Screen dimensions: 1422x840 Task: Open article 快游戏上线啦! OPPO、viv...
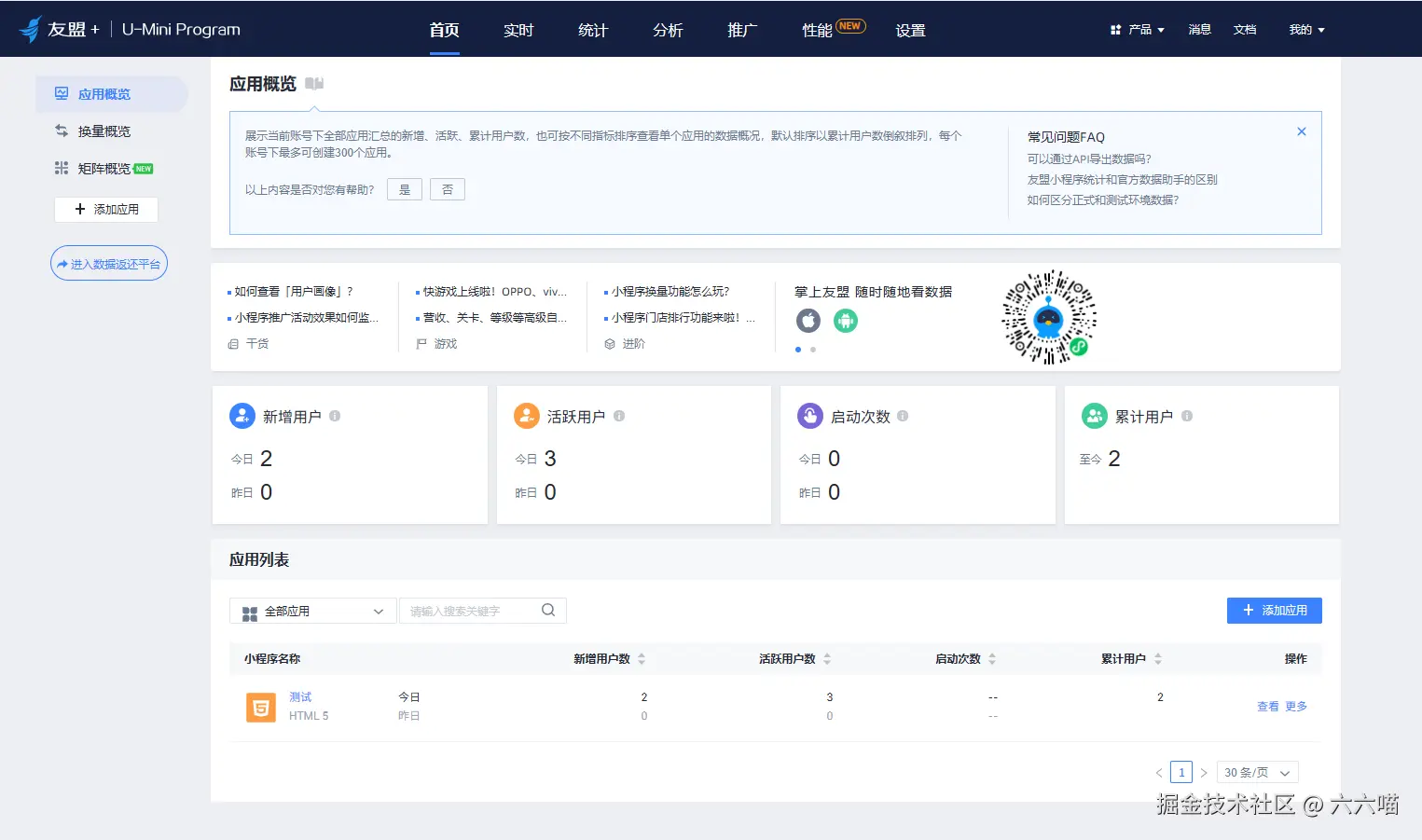point(495,292)
